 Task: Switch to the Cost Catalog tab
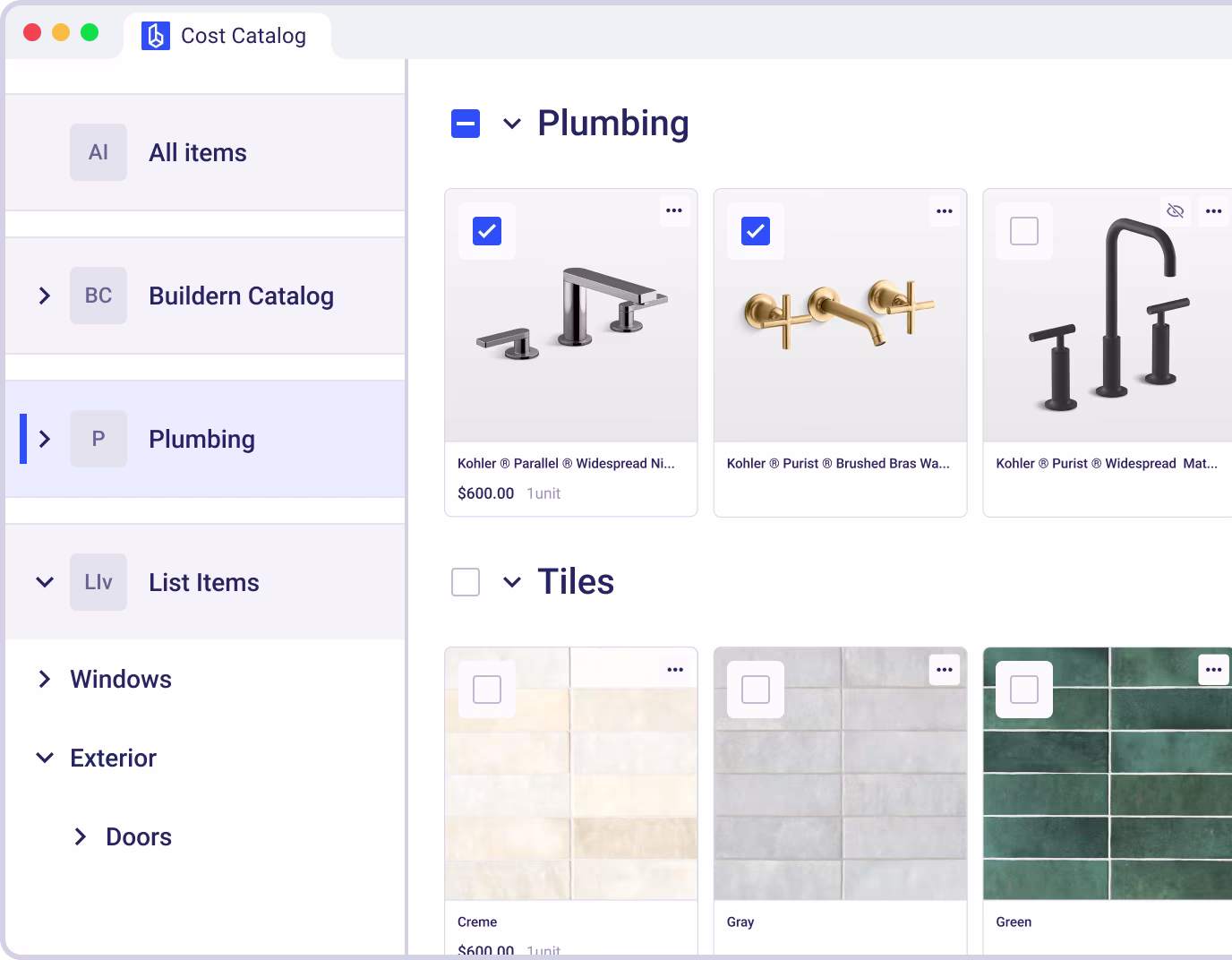tap(227, 36)
